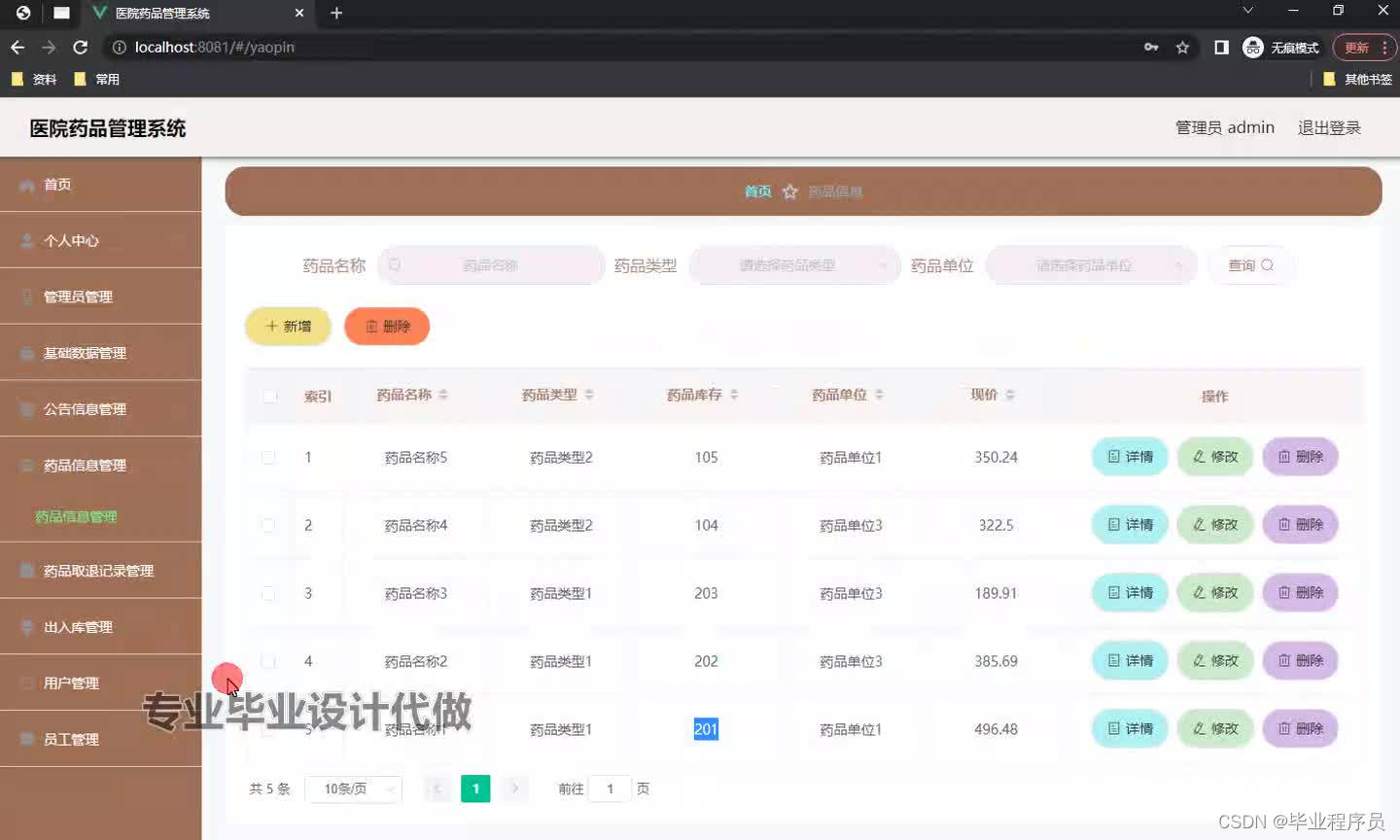Toggle the select-all checkbox in table header
The width and height of the screenshot is (1400, 840).
(269, 396)
